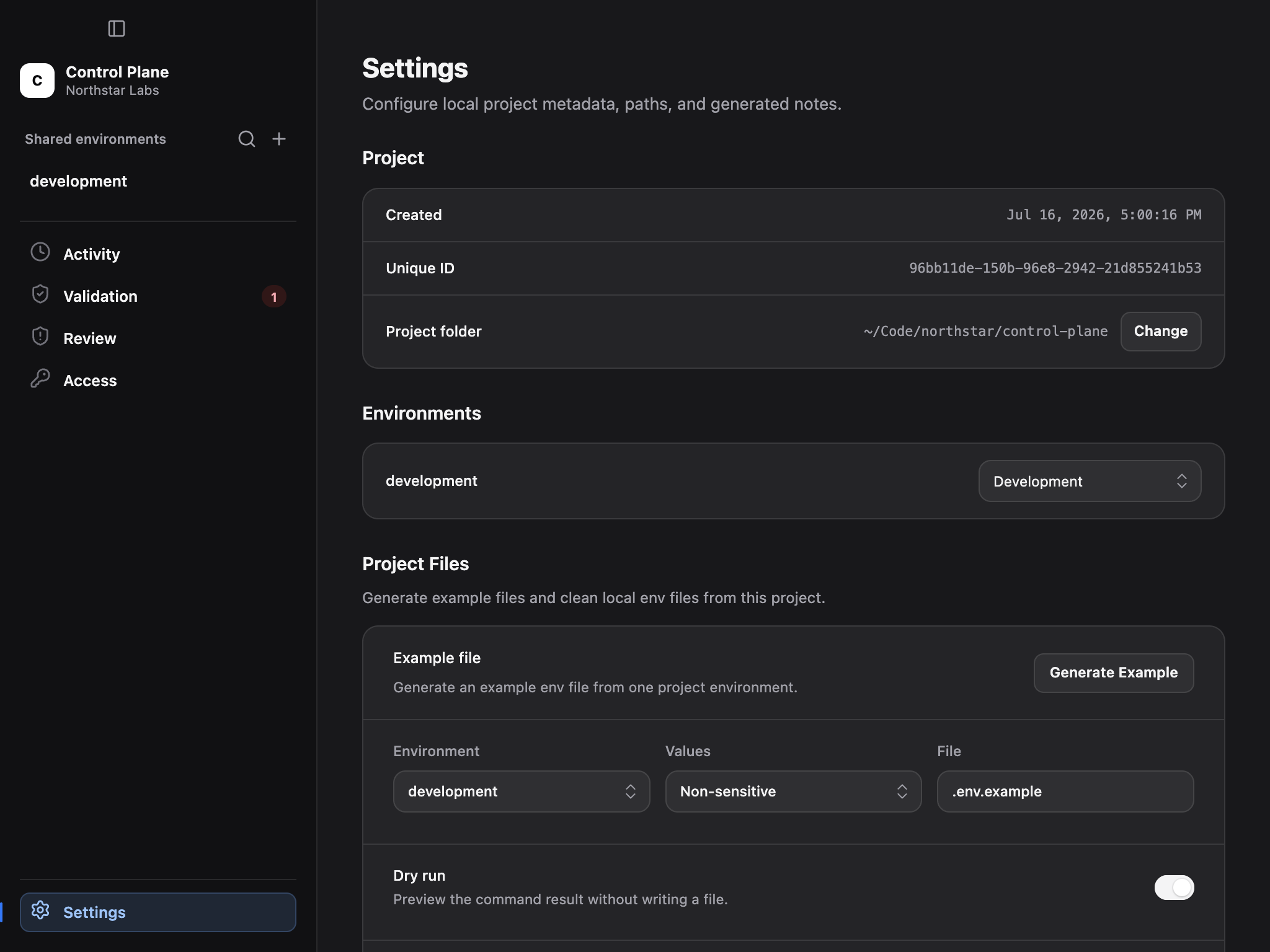1270x952 pixels.
Task: Open the Values dropdown set to Non-sensitive
Action: coord(793,791)
